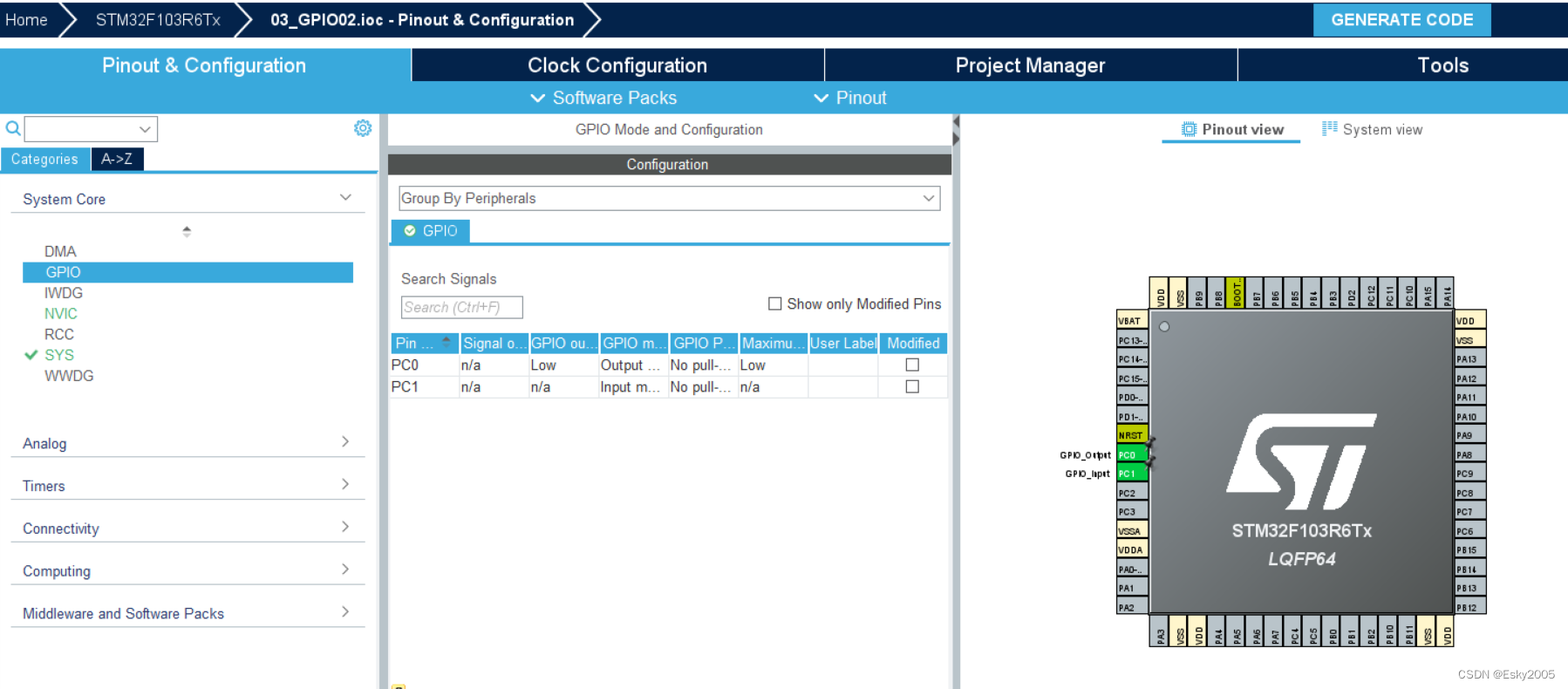Image resolution: width=1568 pixels, height=689 pixels.
Task: Open the Tools tab
Action: (1442, 65)
